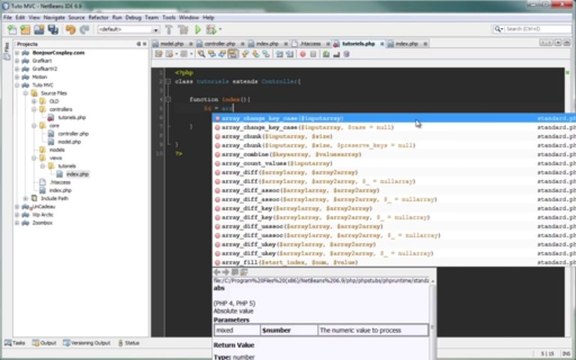Open the Debug Project dropdown arrow
Viewport: 576px width, 360px height.
(x=220, y=29)
